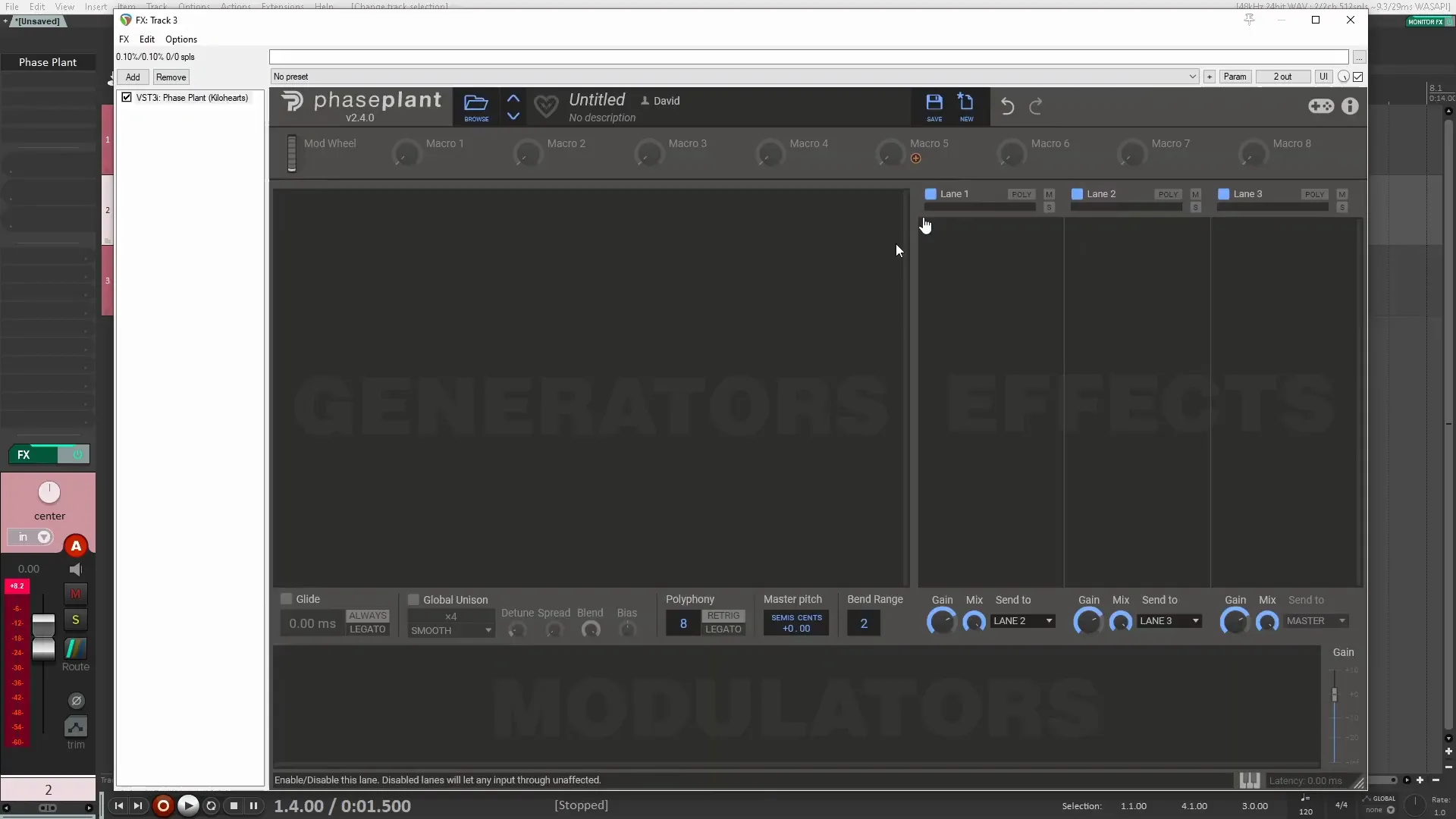Viewport: 1456px width, 819px height.
Task: Click the gamepad controller icon
Action: click(x=1321, y=106)
